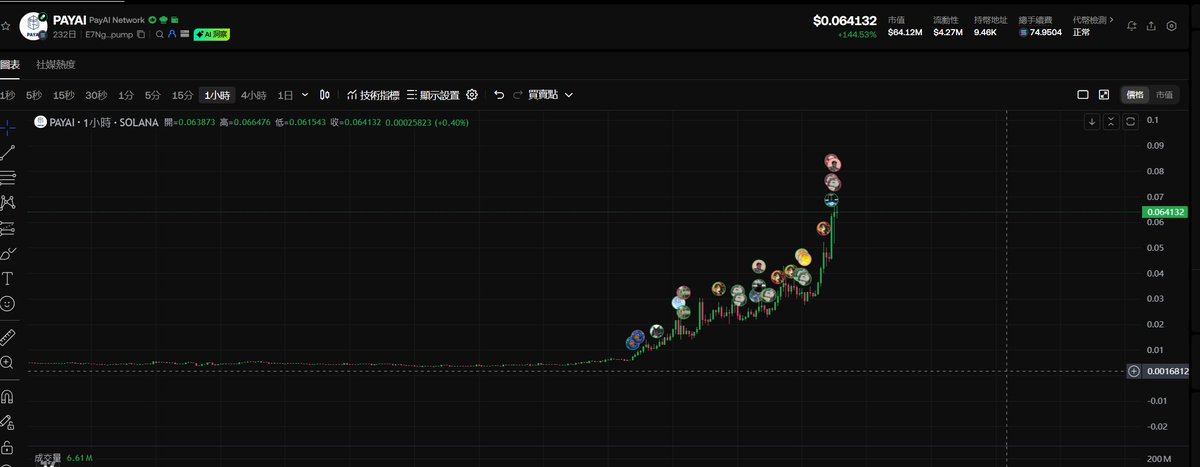Select the trend line drawing tool
Screen dimensions: 1200x467
[7, 152]
